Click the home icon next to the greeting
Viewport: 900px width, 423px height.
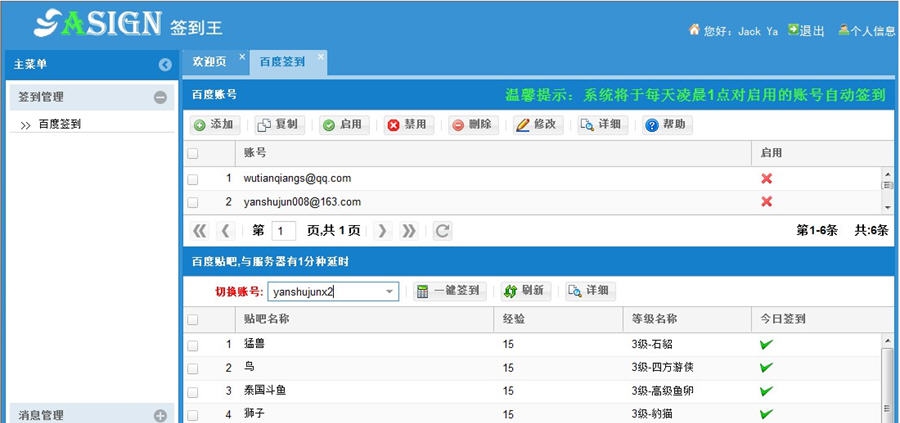695,29
